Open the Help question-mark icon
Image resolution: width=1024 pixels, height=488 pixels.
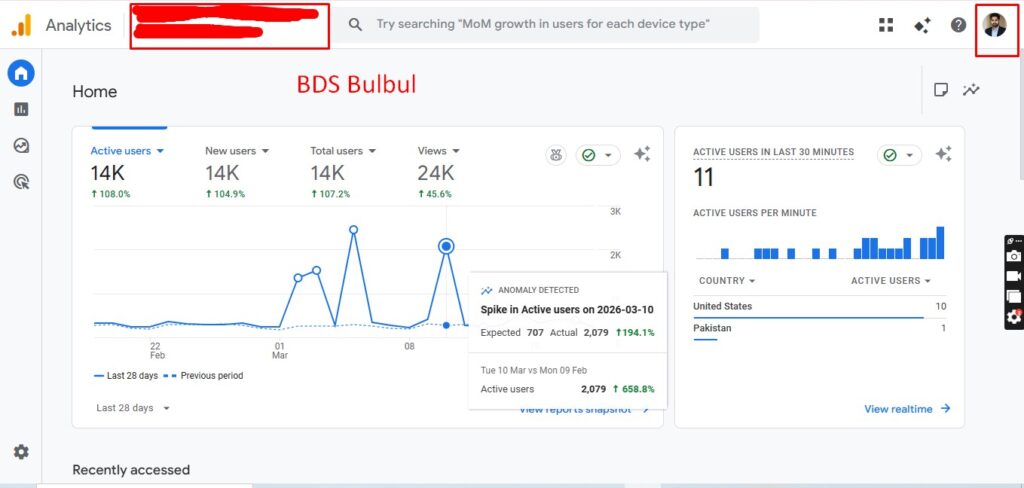coord(958,25)
